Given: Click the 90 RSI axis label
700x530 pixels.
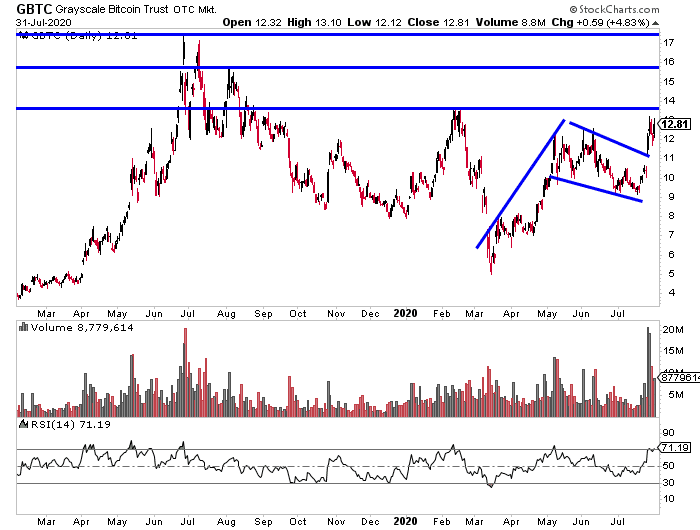Looking at the screenshot, I should tap(668, 433).
